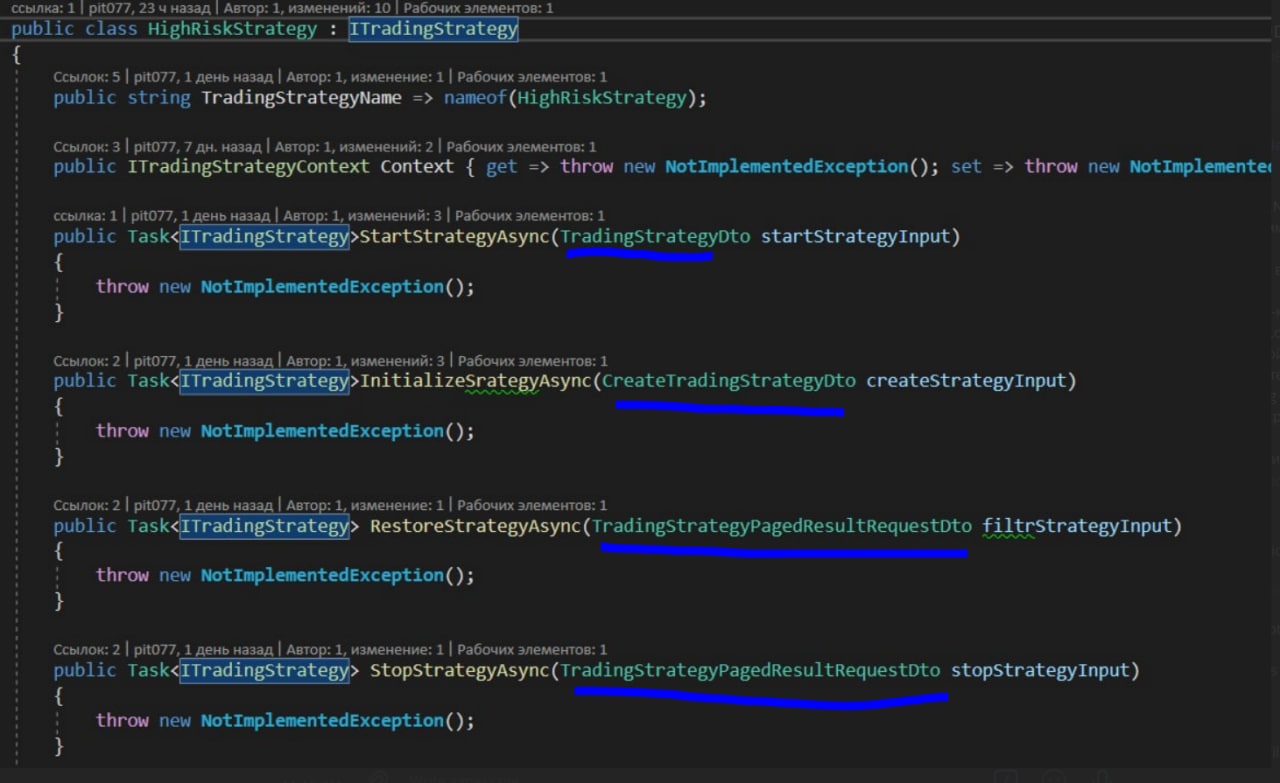
Task: Click TradingStrategyPagedResultRequestDto in StopStrategyAsync parameters
Action: pyautogui.click(x=750, y=670)
